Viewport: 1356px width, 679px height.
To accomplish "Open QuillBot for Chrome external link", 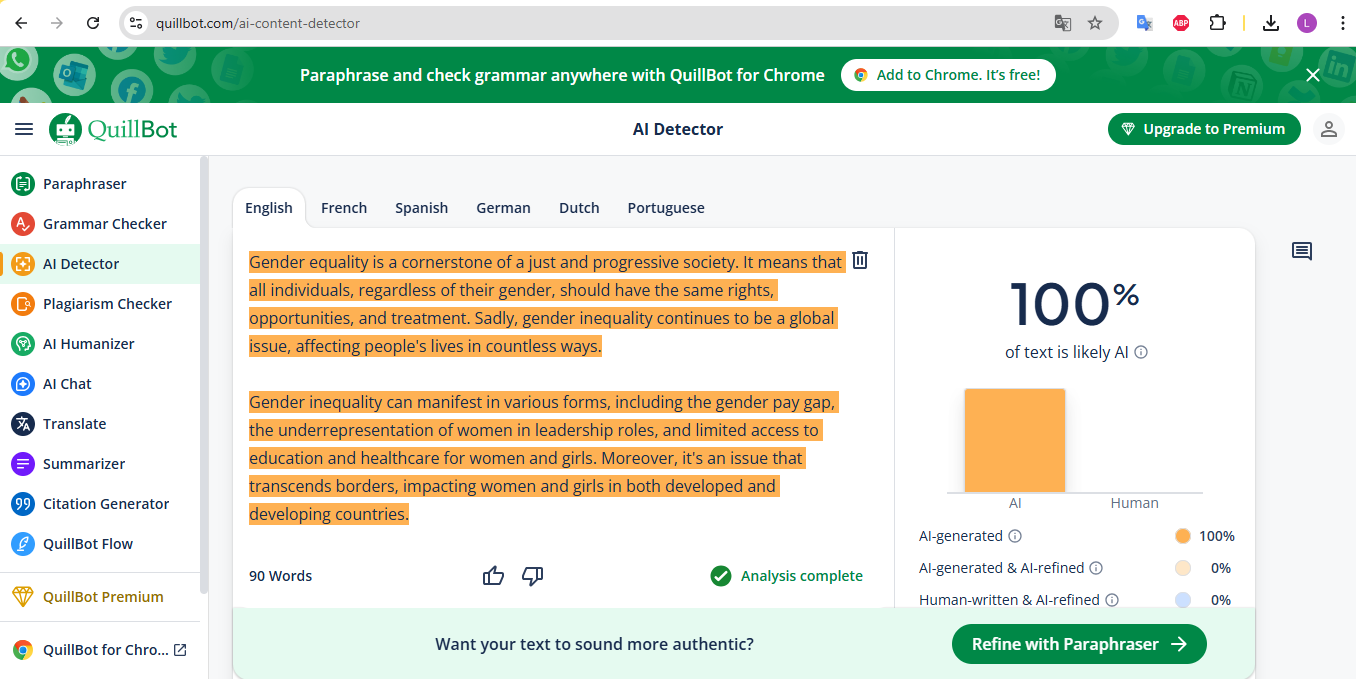I will [x=100, y=650].
